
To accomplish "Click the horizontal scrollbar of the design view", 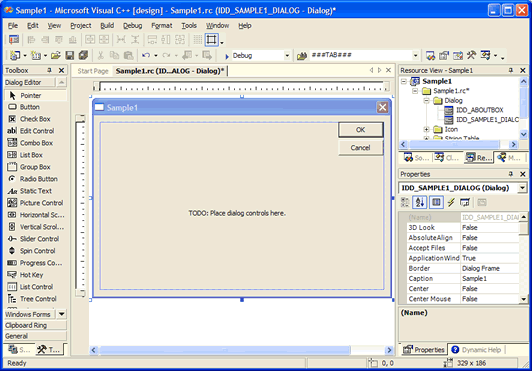I will pos(241,350).
